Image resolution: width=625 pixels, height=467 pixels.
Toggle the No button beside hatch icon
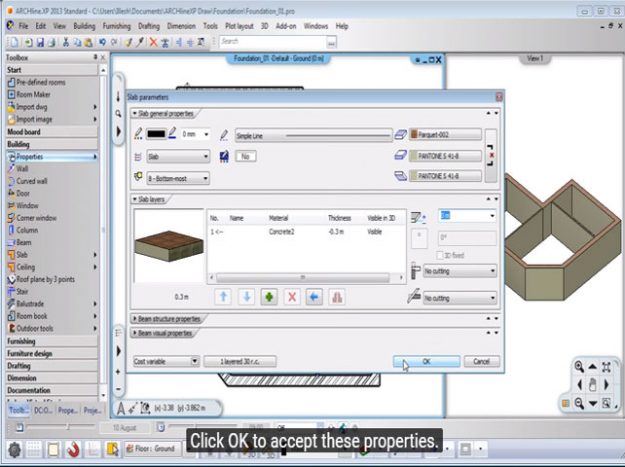pyautogui.click(x=244, y=157)
